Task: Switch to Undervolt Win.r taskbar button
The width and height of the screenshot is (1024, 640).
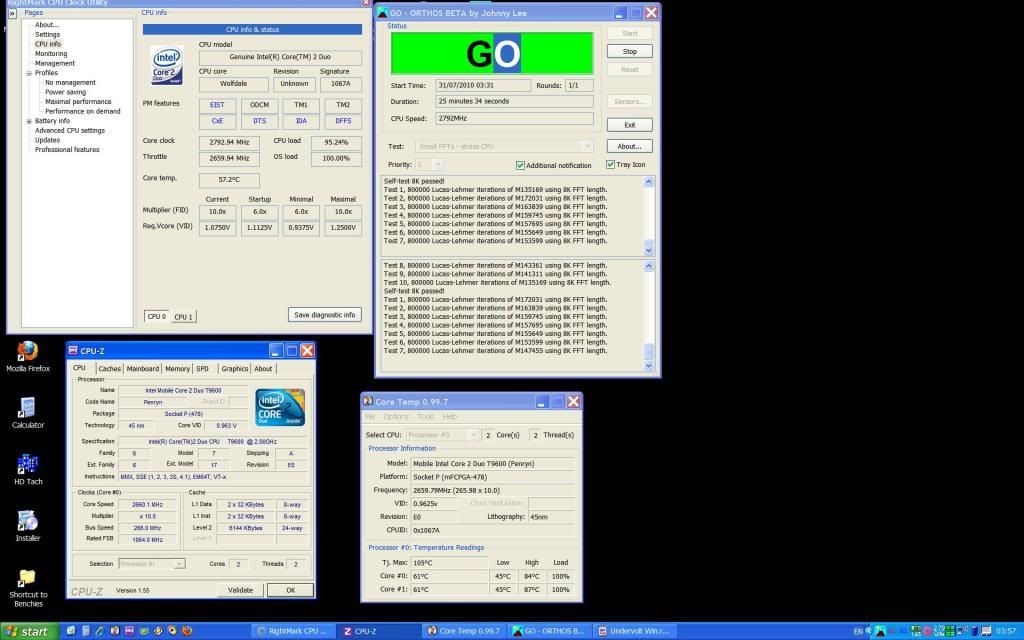Action: (x=635, y=631)
